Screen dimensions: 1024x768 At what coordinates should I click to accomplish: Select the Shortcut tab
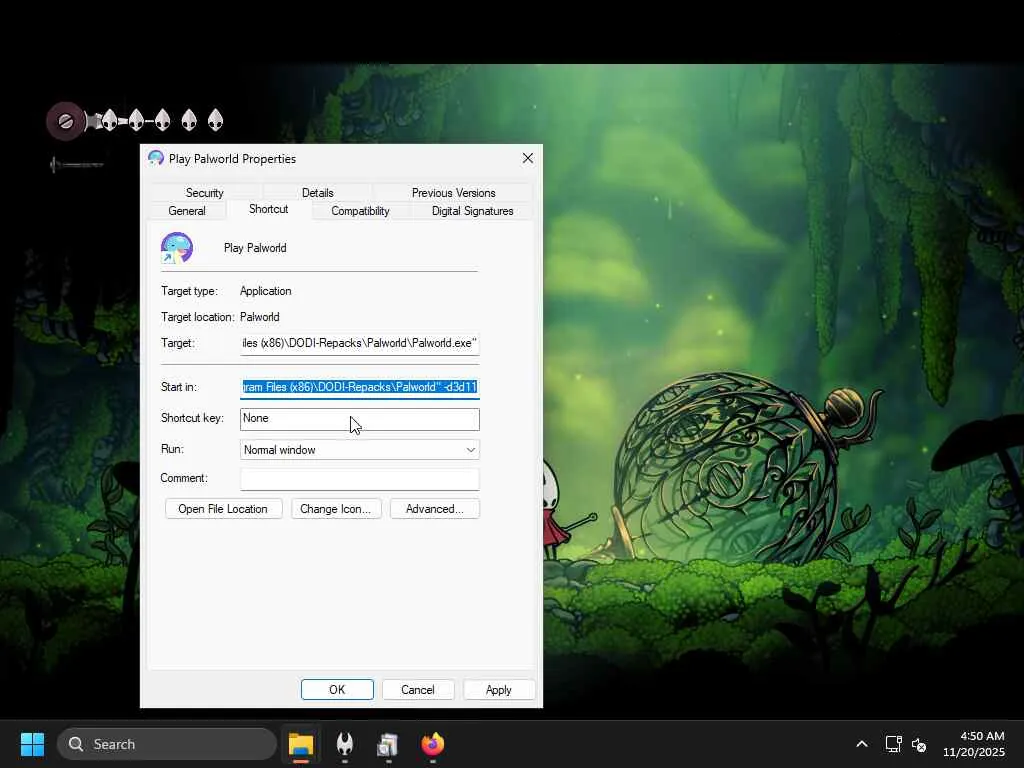click(268, 209)
